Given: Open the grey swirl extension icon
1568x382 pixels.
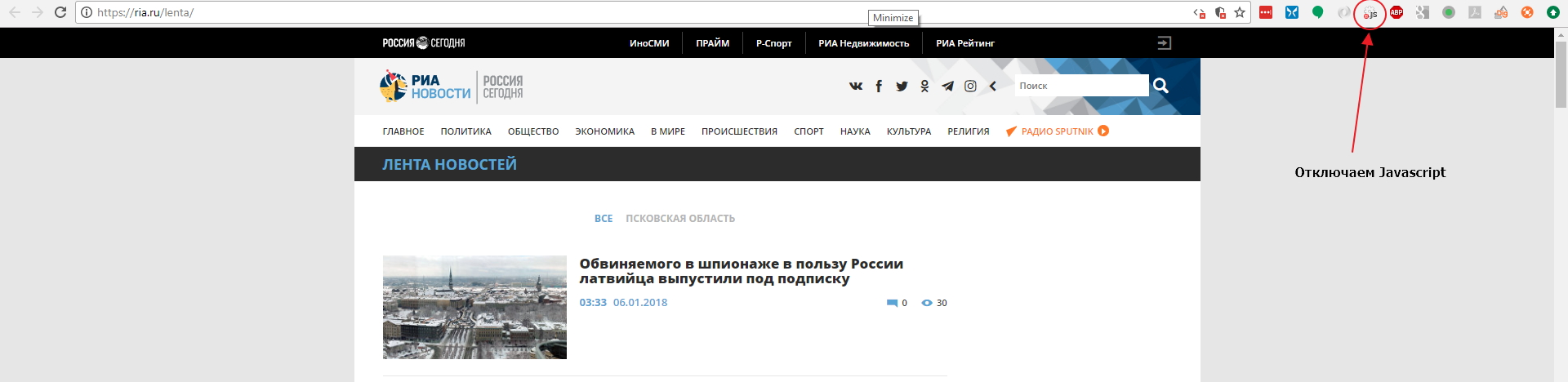Looking at the screenshot, I should coord(1344,12).
